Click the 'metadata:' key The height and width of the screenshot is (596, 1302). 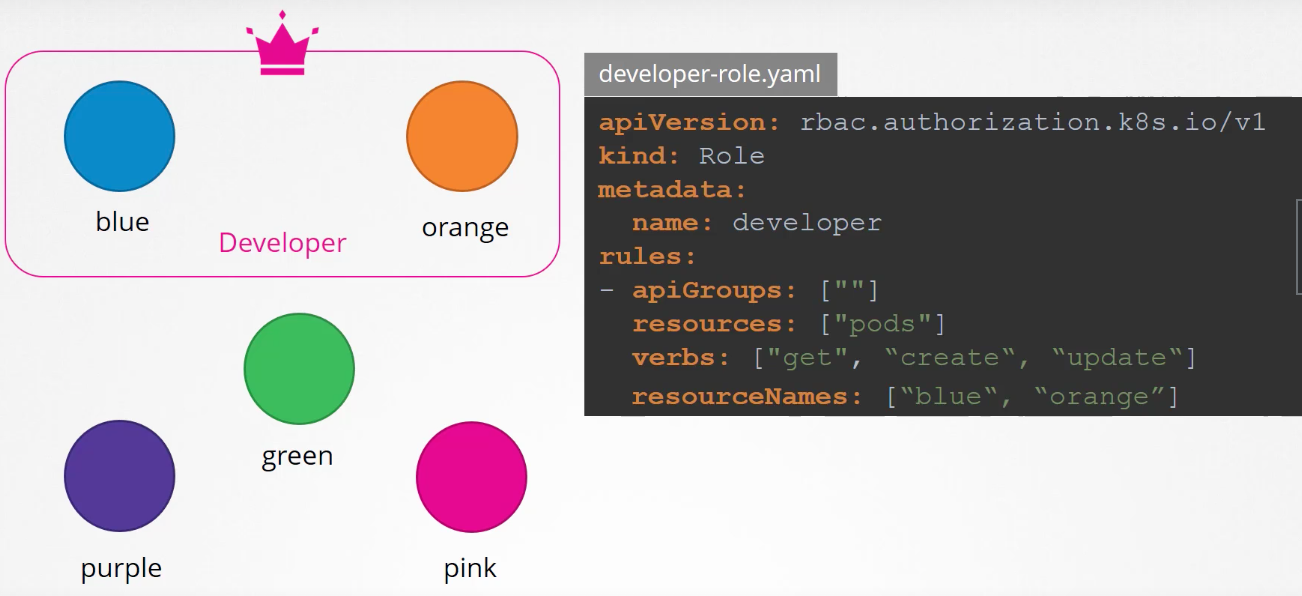pos(673,189)
